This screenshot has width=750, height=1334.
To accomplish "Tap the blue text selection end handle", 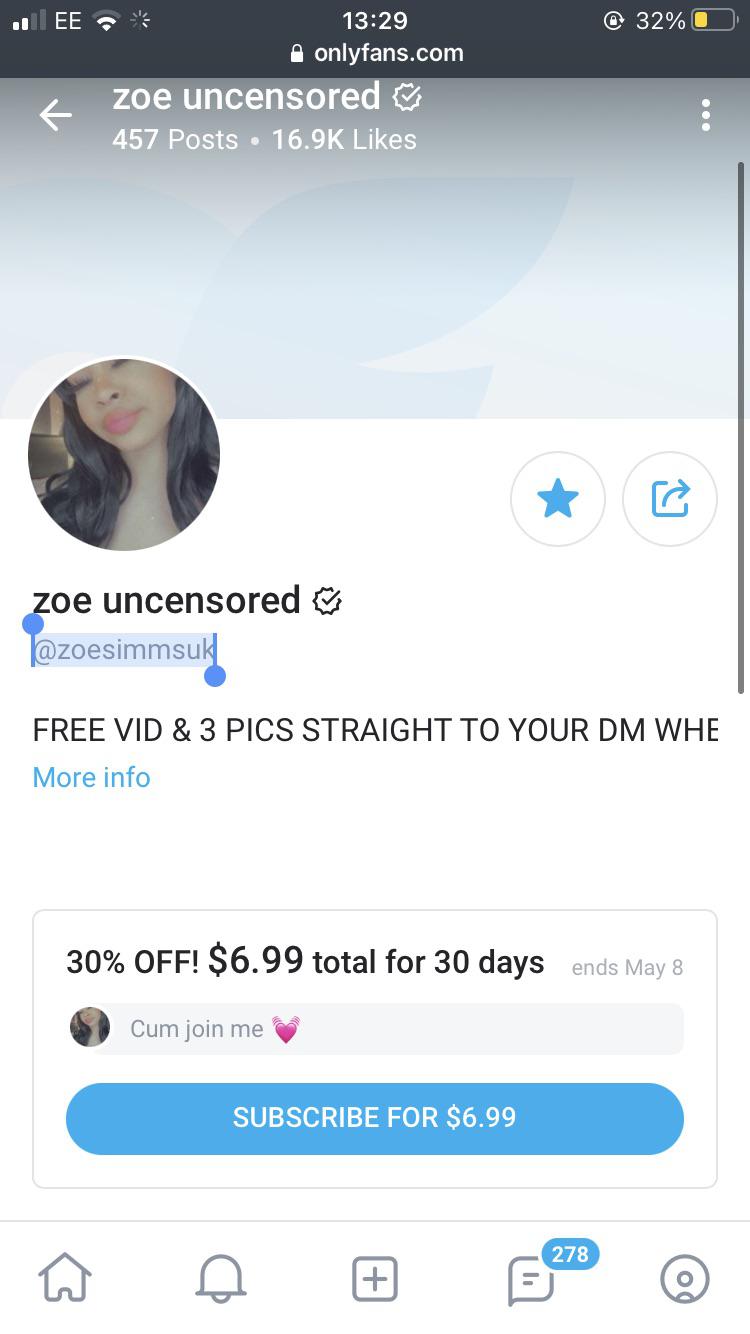I will coord(214,676).
